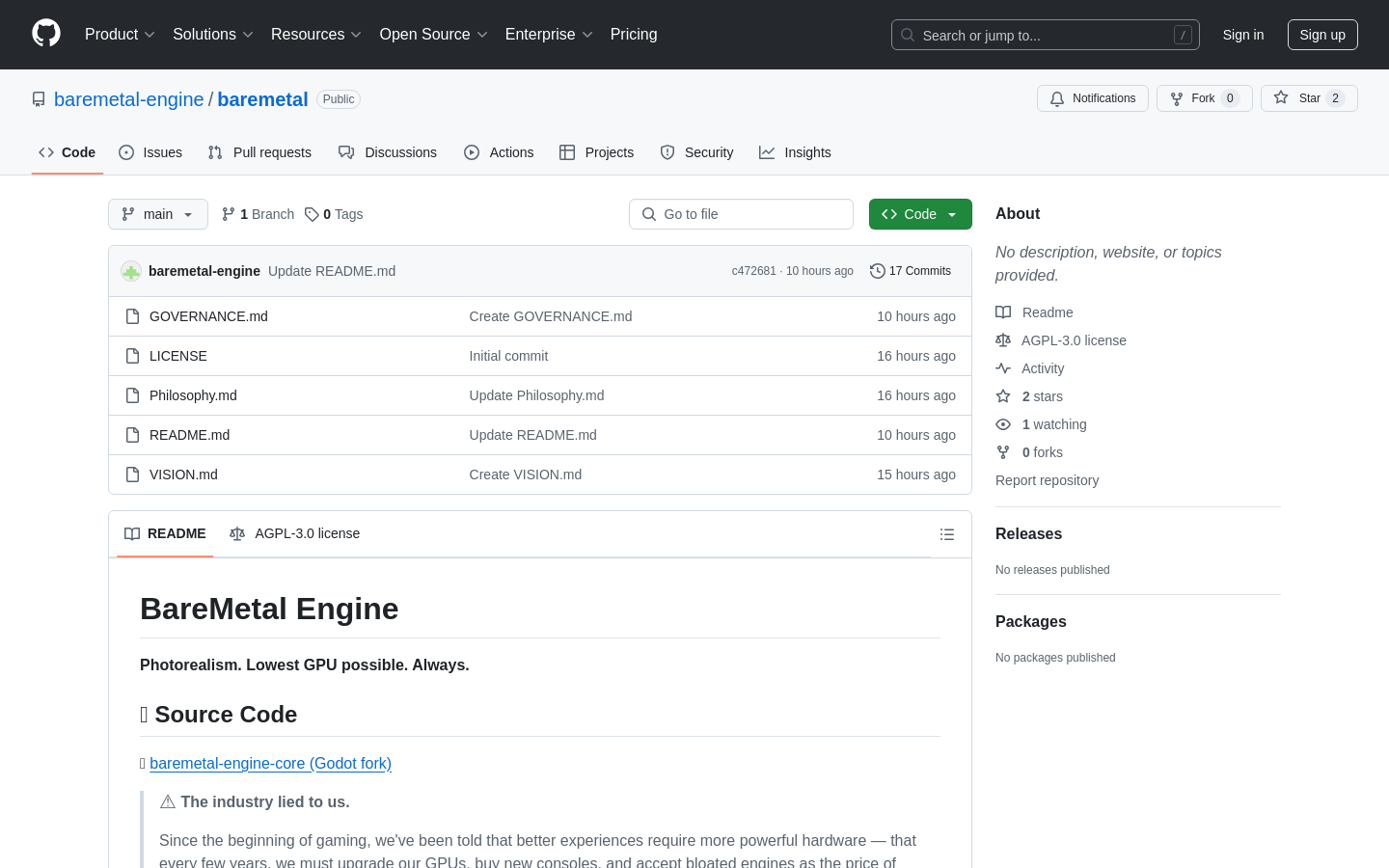
Task: Click the GitHub logo icon
Action: (46, 34)
